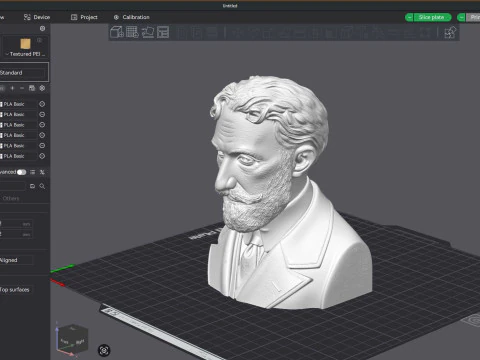This screenshot has height=360, width=480.
Task: Click the small edit icon above Textured PEI
Action: (x=40, y=40)
